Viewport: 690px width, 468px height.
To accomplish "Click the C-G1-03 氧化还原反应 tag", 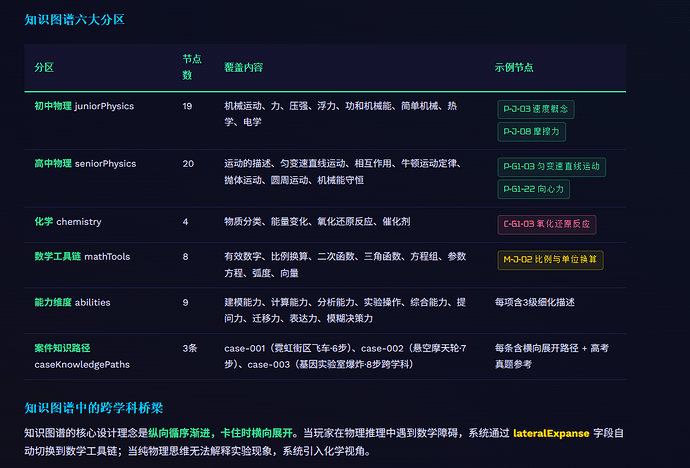I will [547, 224].
